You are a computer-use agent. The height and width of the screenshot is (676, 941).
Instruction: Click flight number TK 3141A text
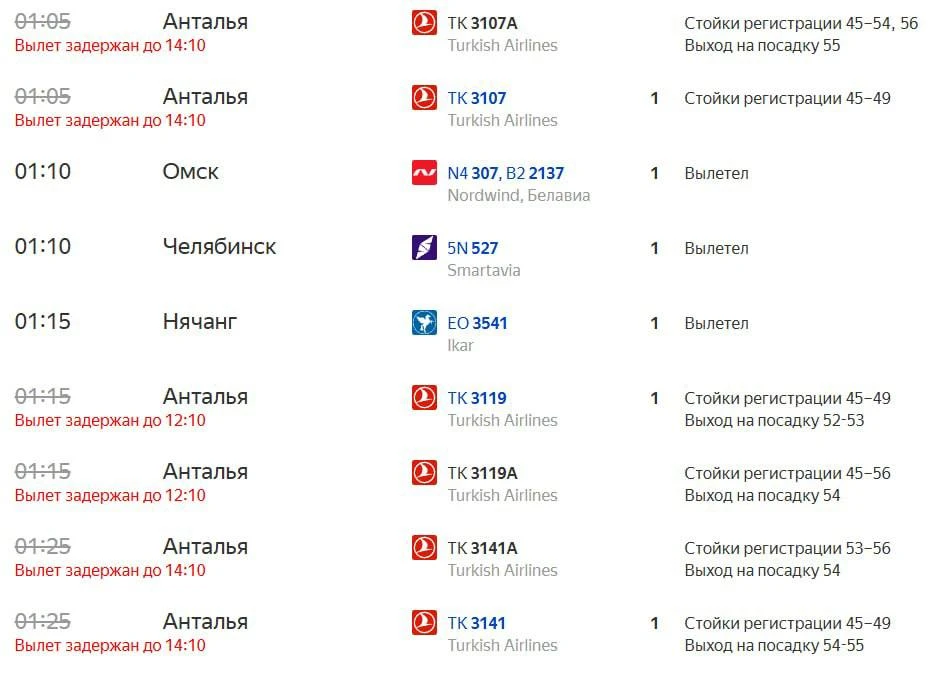(483, 548)
